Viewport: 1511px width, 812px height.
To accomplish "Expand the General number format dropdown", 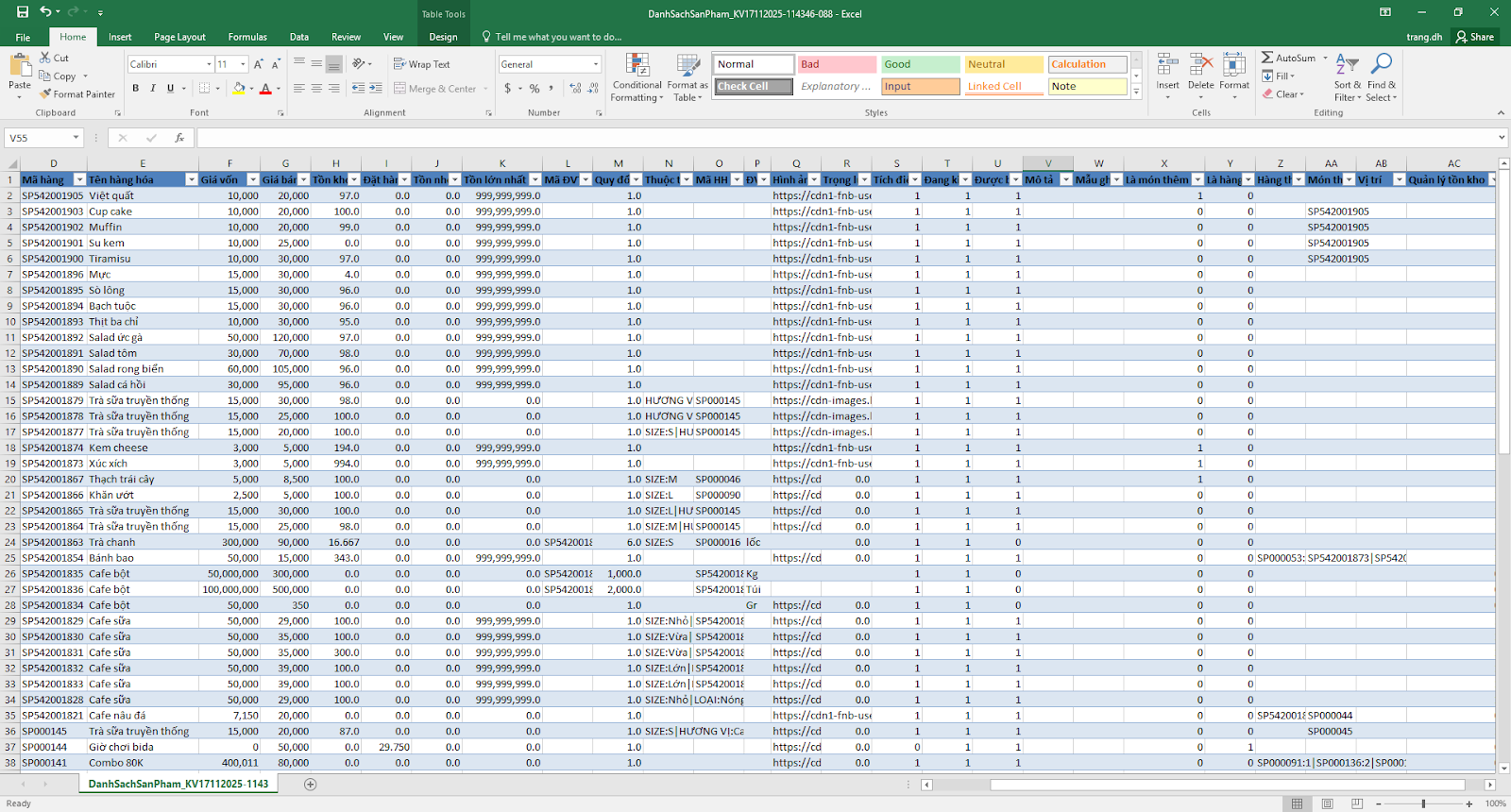I will pyautogui.click(x=596, y=64).
